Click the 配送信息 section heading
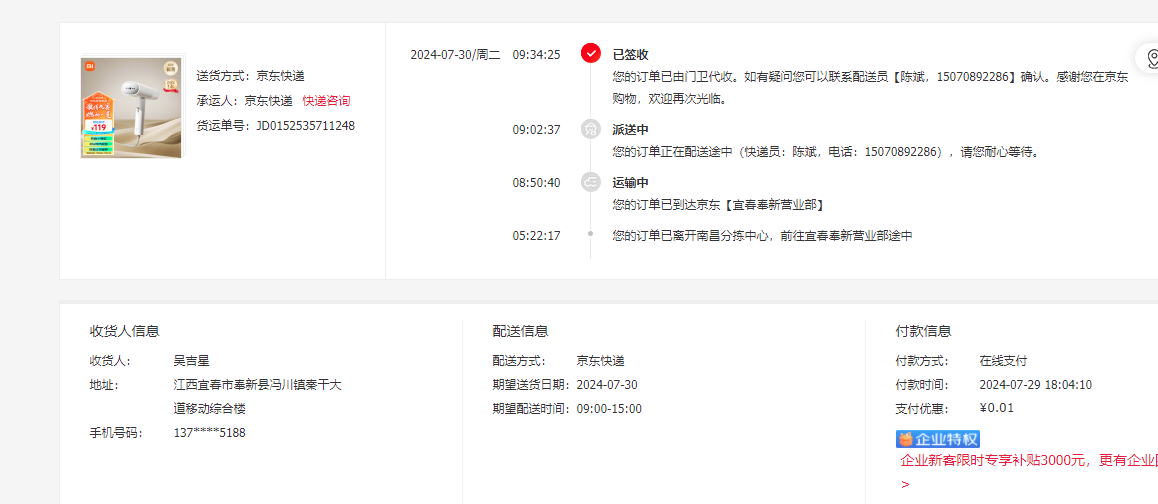Image resolution: width=1158 pixels, height=504 pixels. point(521,331)
